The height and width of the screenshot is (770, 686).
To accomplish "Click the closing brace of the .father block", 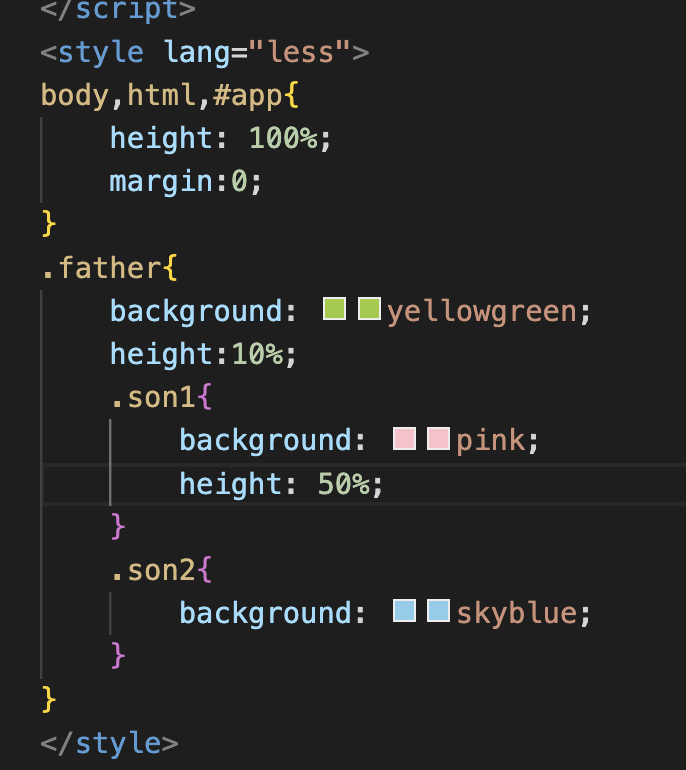I will (x=49, y=700).
